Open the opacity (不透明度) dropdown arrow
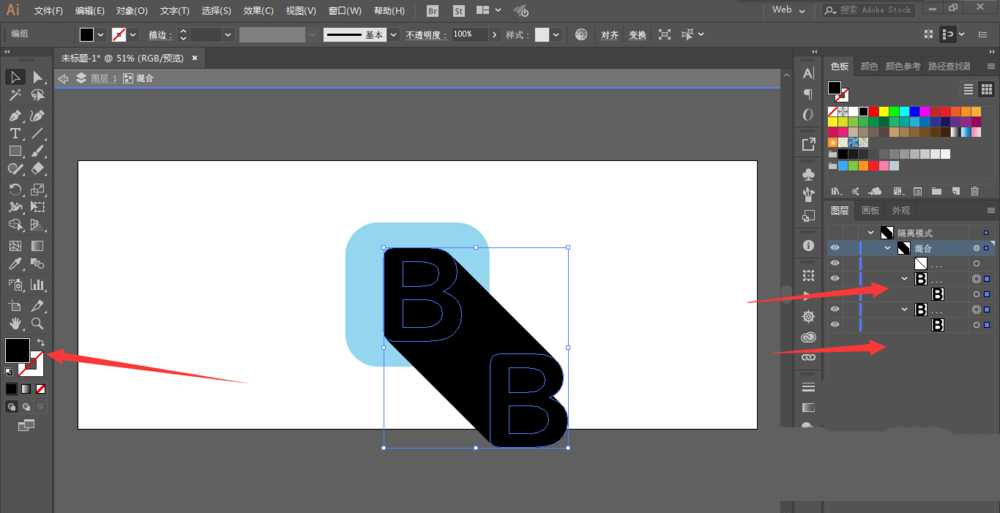The height and width of the screenshot is (513, 1000). pos(496,34)
